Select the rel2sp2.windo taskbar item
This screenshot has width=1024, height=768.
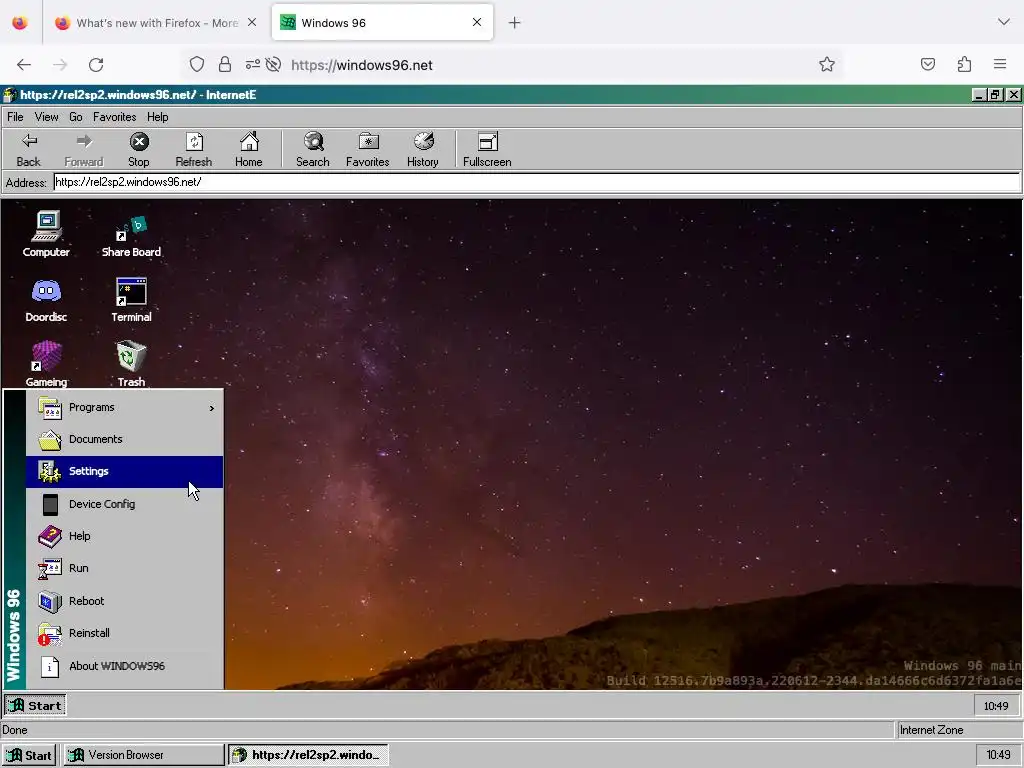click(x=308, y=755)
